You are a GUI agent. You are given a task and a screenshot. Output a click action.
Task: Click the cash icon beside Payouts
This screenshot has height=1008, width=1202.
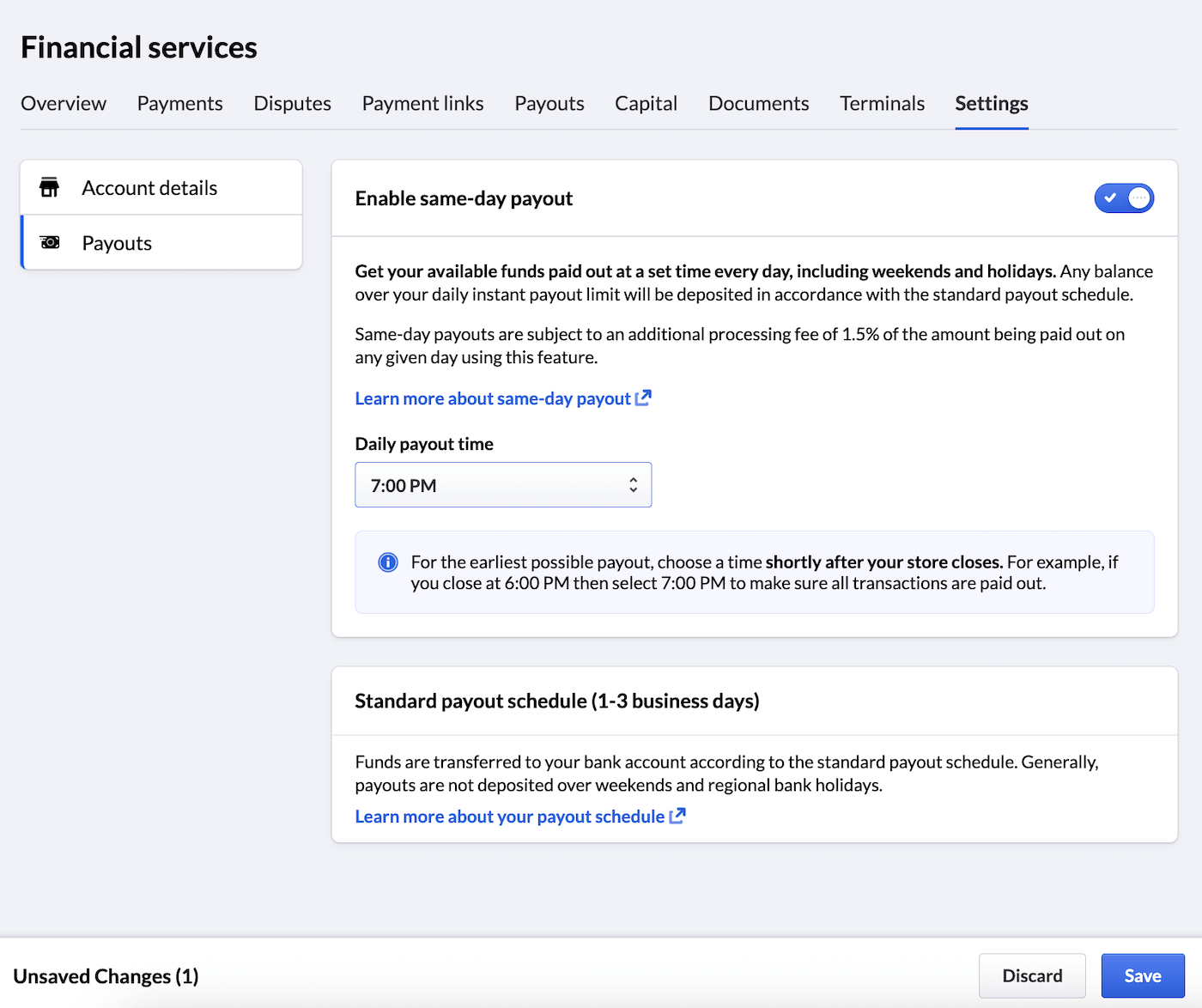51,243
